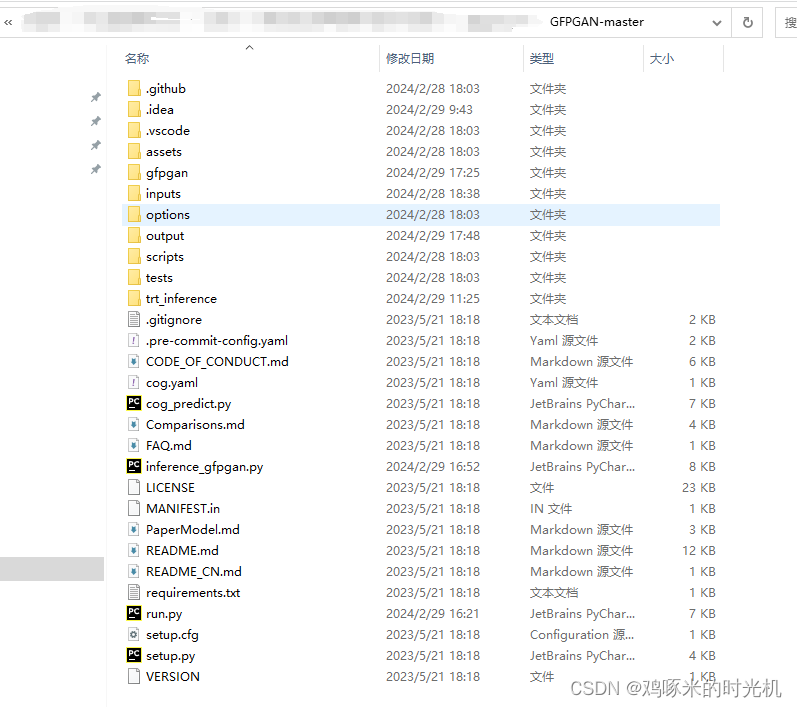Viewport: 797px width, 707px height.
Task: Click the PyCharm icon of setup.py
Action: point(134,656)
